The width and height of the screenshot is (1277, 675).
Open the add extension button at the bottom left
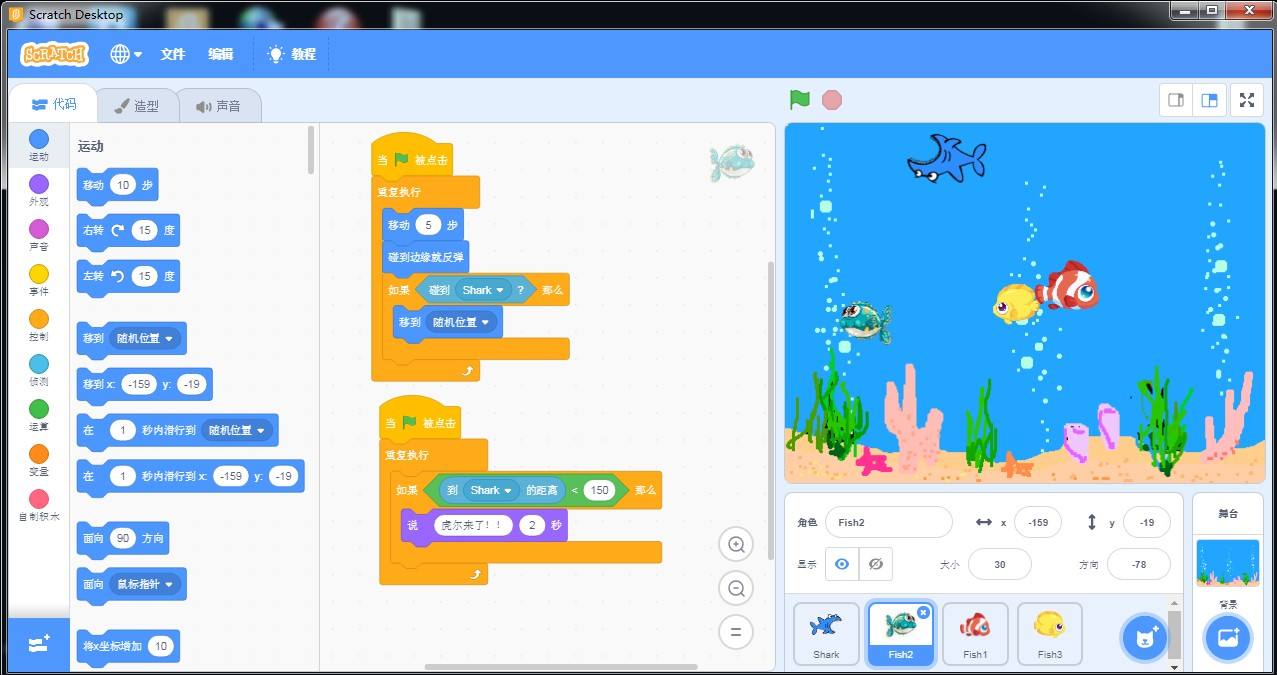[39, 645]
